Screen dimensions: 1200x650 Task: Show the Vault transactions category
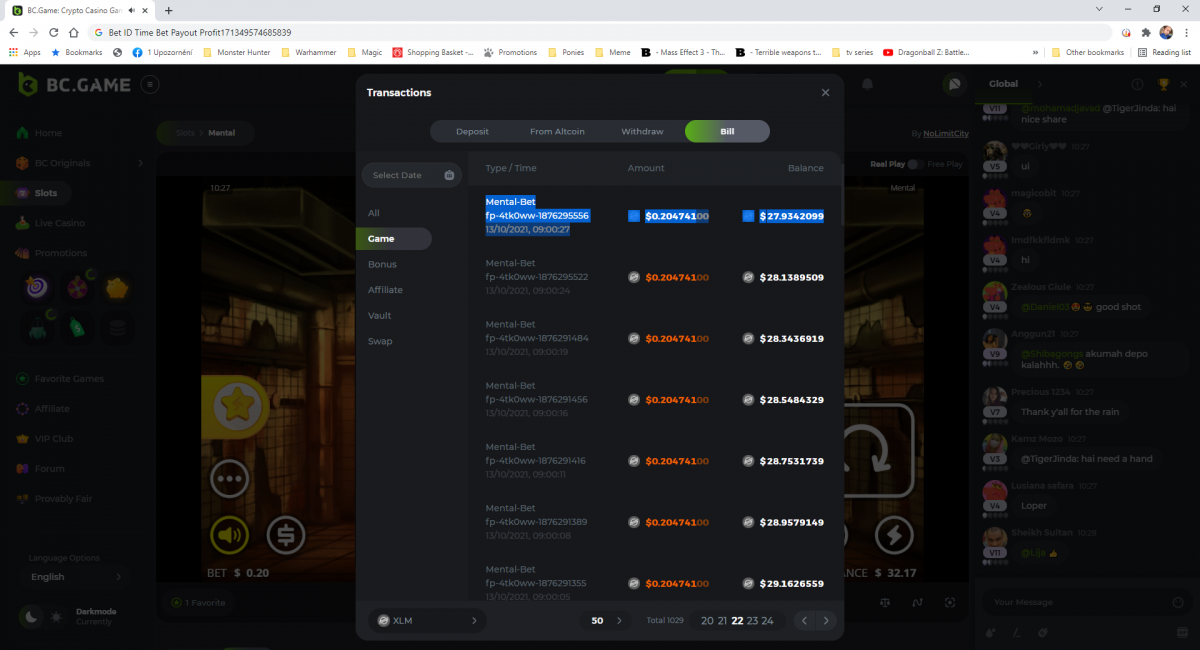[379, 315]
